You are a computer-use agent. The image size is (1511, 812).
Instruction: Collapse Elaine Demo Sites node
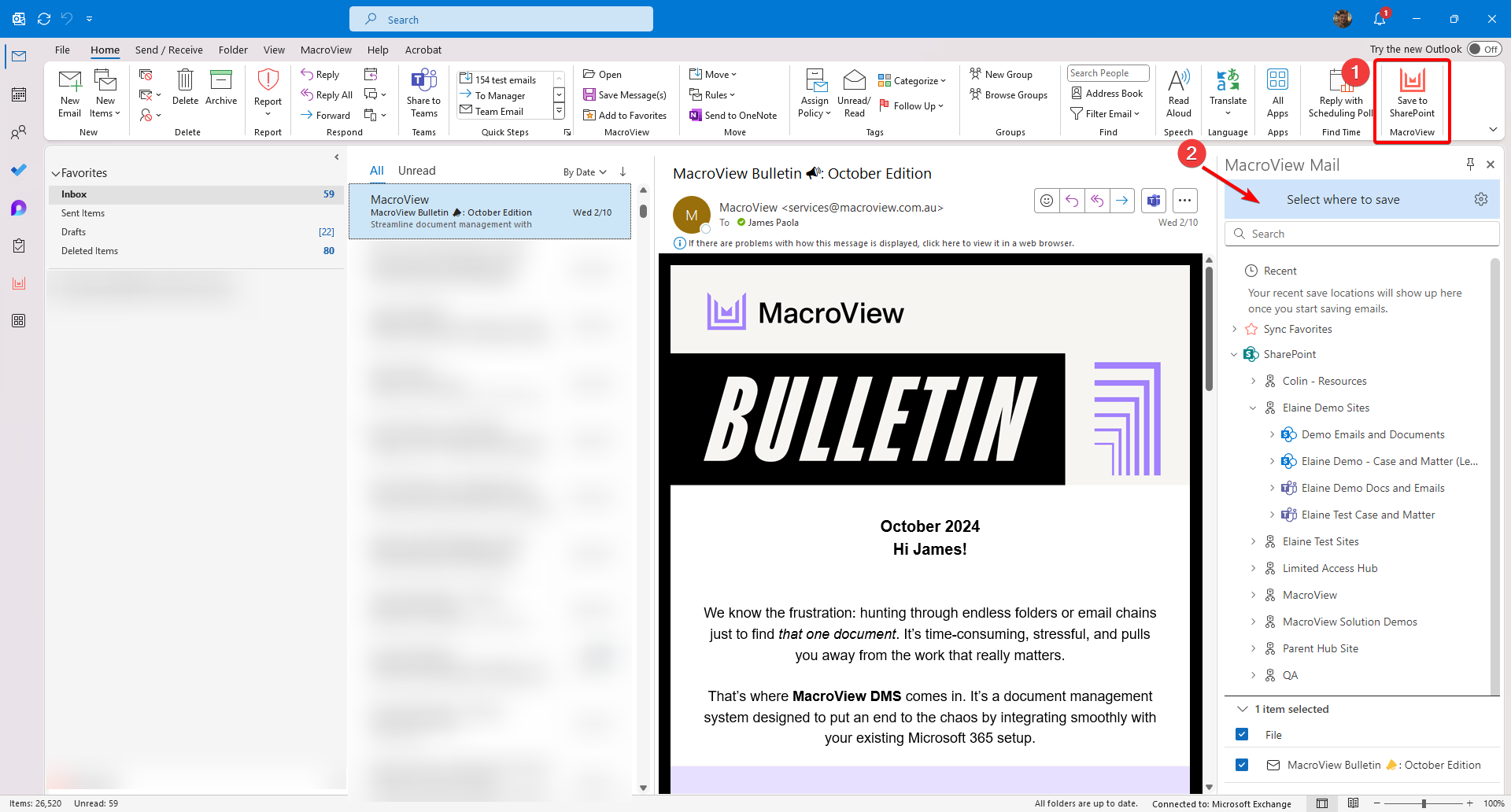(x=1254, y=408)
